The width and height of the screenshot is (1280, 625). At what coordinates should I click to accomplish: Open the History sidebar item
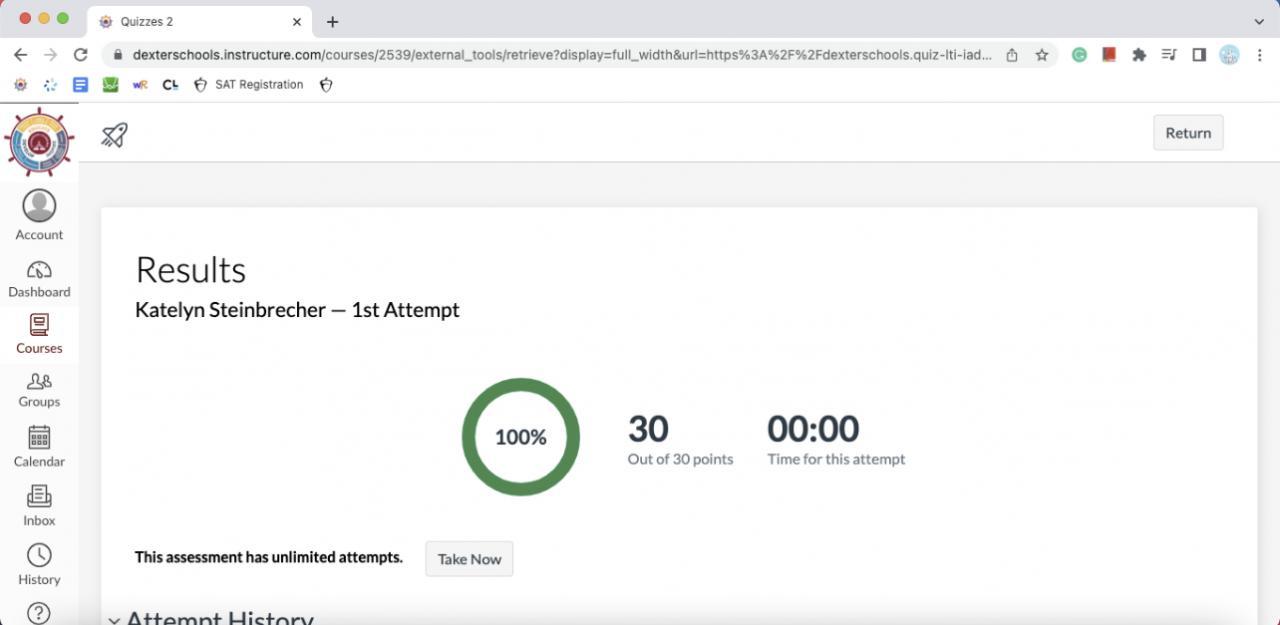click(x=39, y=564)
